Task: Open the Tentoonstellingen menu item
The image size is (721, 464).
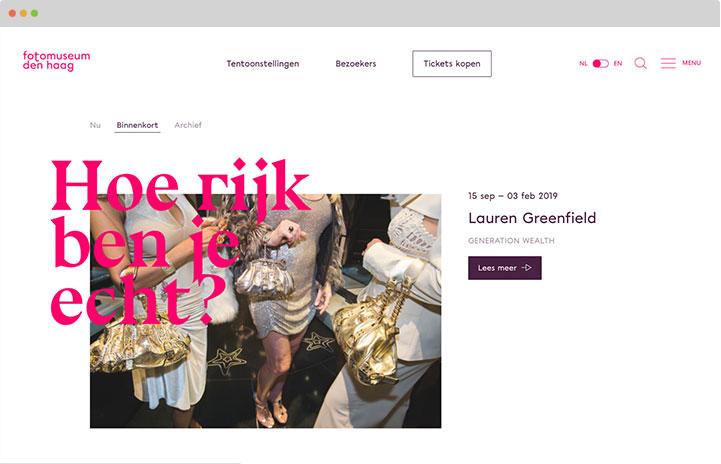Action: 263,63
